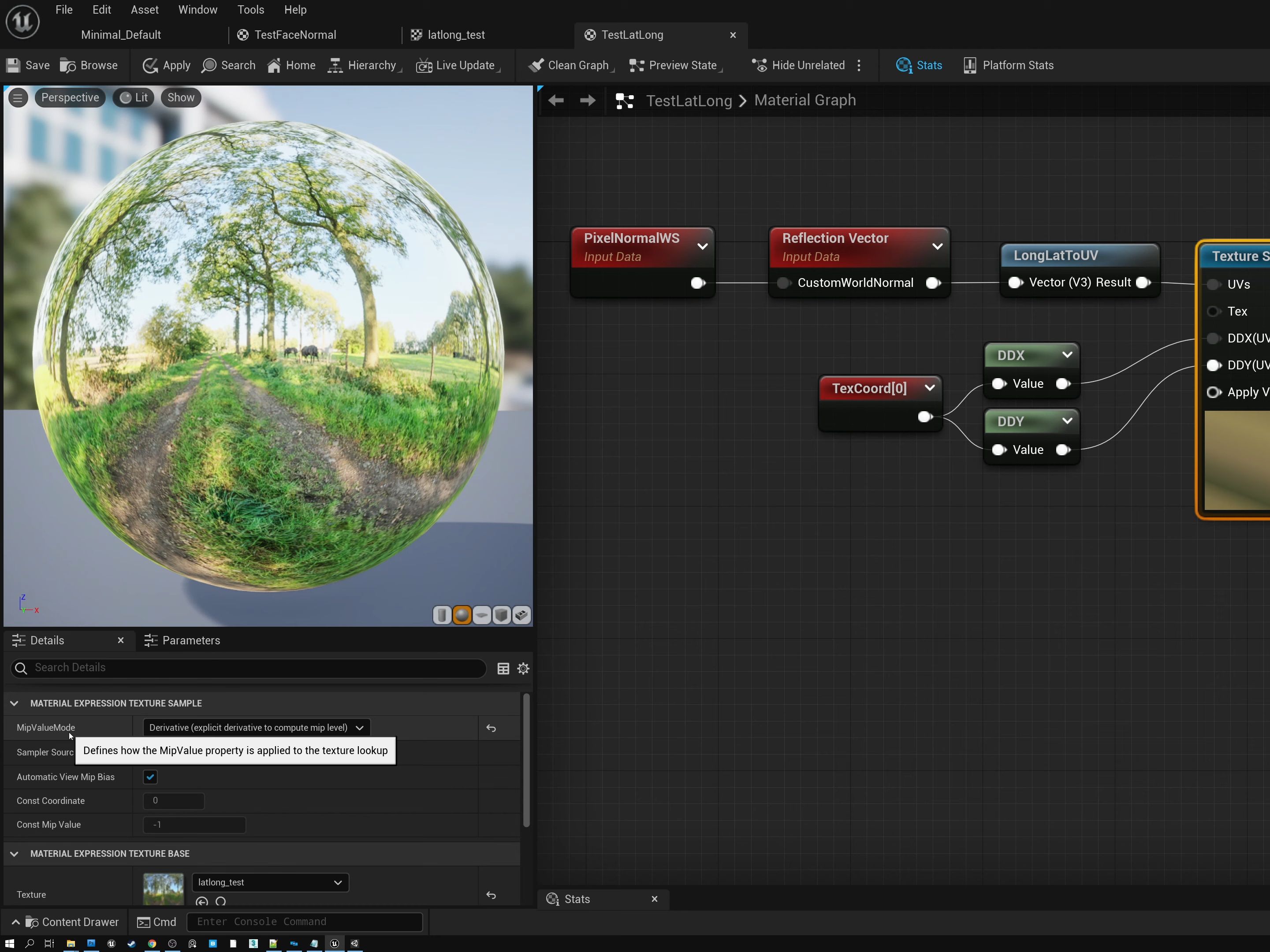Open the latlong_test texture asset dropdown

point(270,882)
